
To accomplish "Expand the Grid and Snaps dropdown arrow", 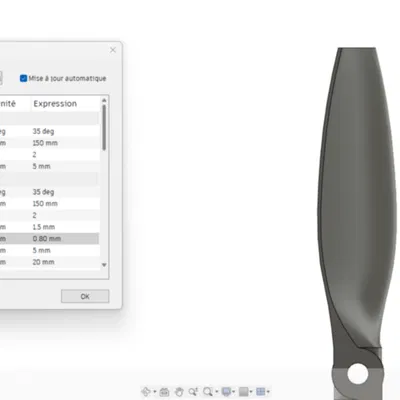I will [x=251, y=392].
